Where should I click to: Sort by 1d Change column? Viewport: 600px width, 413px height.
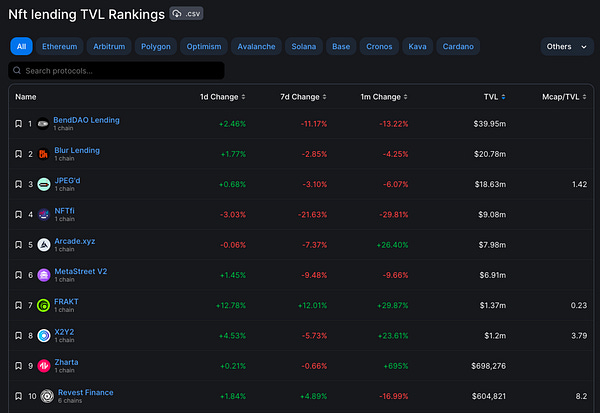click(x=223, y=97)
